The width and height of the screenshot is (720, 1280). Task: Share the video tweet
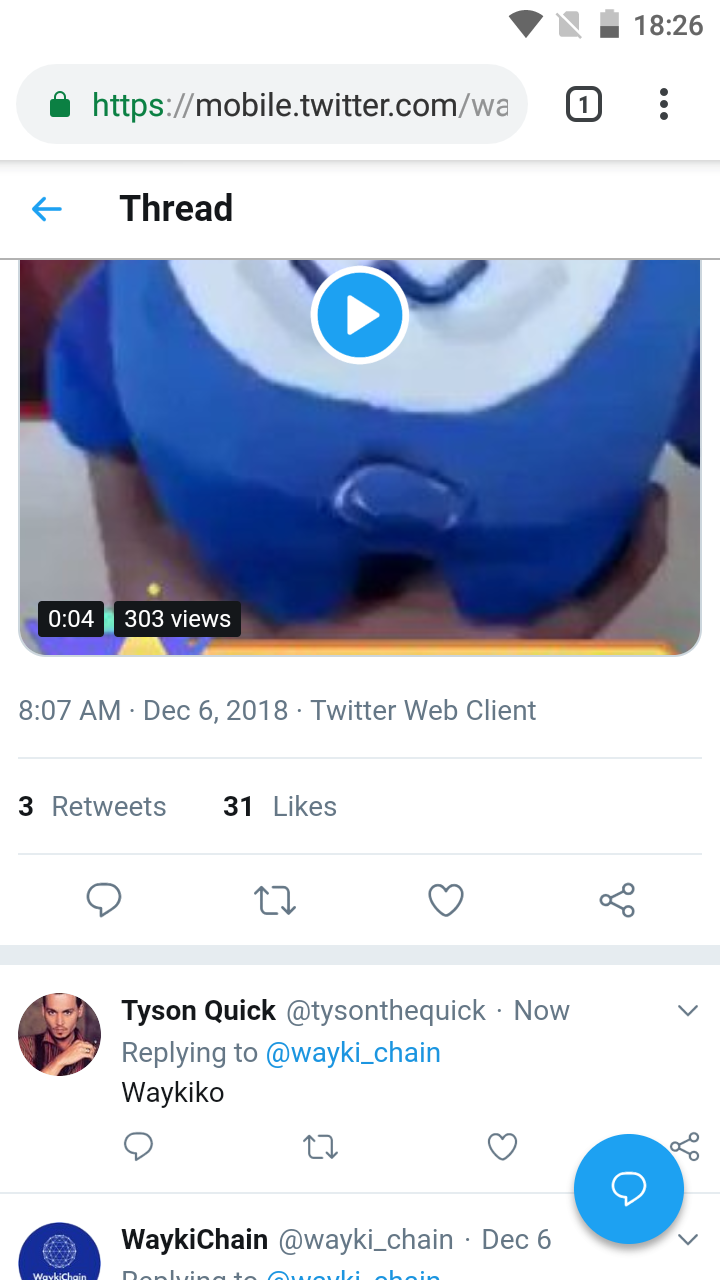(616, 900)
